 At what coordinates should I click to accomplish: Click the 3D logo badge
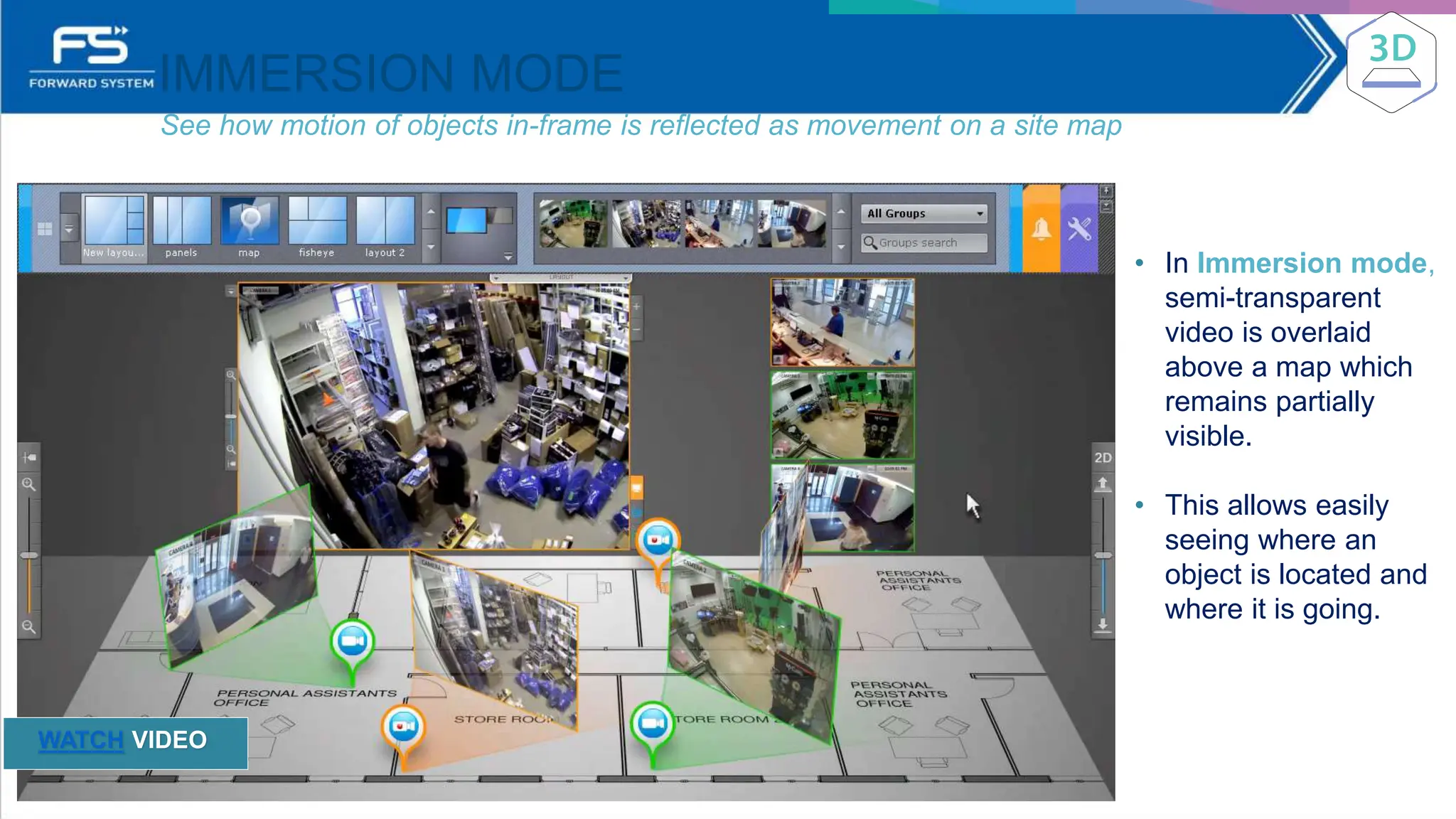click(1391, 63)
